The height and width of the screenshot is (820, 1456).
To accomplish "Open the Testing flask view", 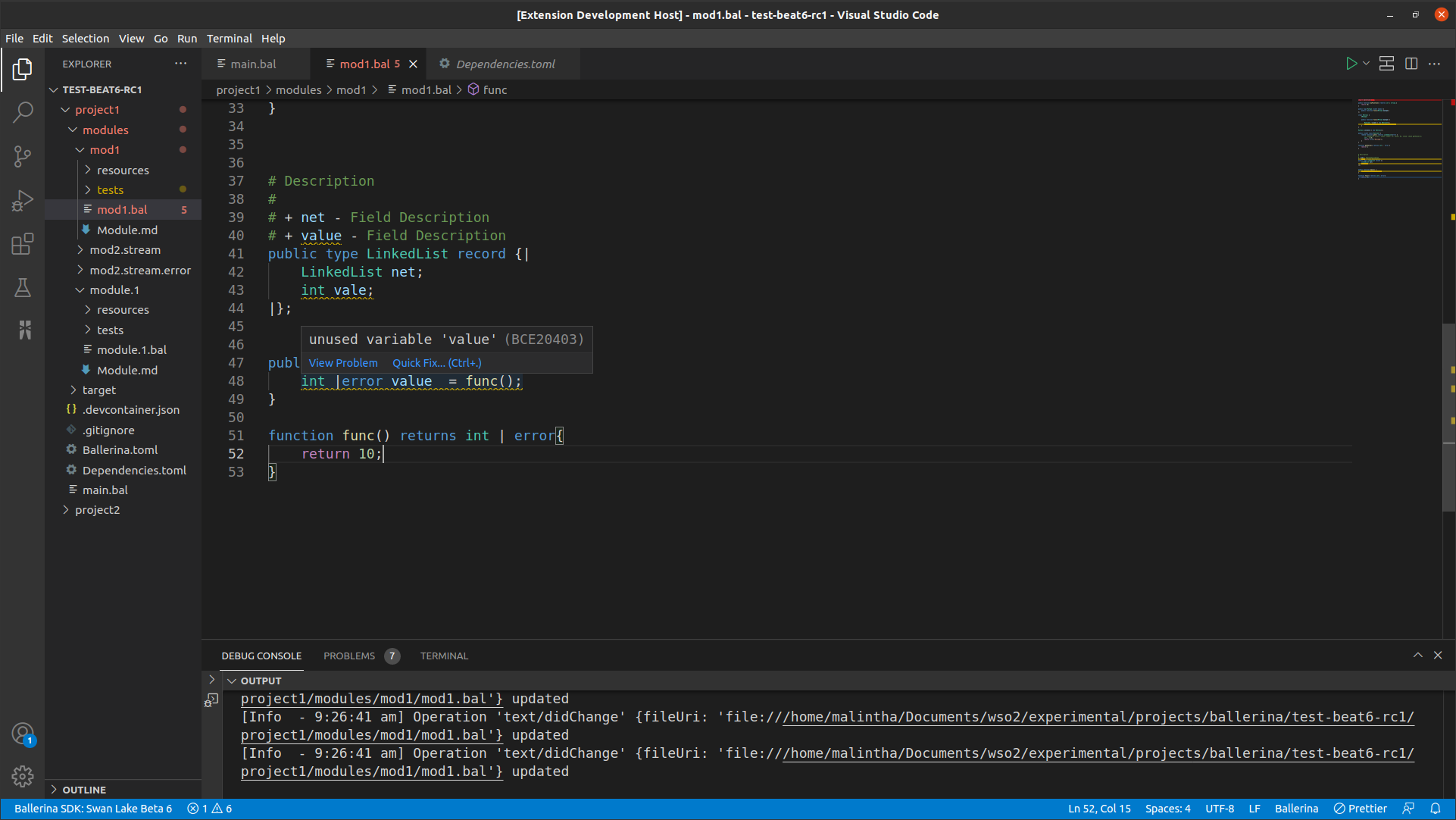I will point(23,288).
